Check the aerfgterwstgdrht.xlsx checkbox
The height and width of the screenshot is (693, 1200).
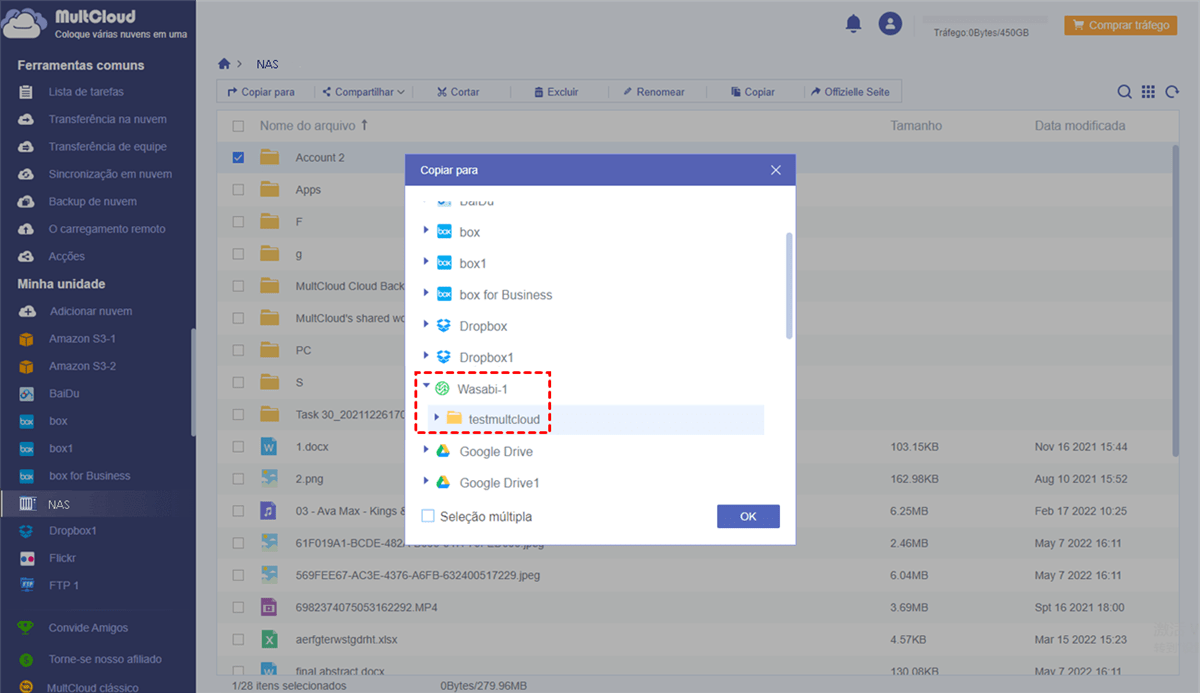[238, 639]
